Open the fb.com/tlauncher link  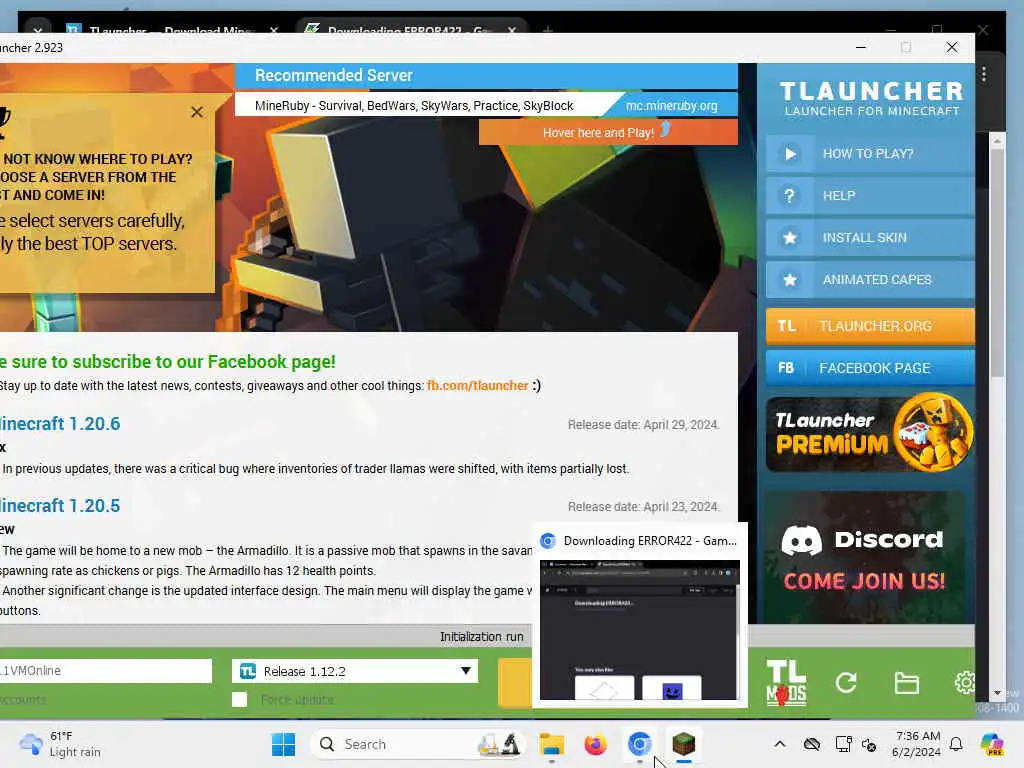[x=477, y=386]
